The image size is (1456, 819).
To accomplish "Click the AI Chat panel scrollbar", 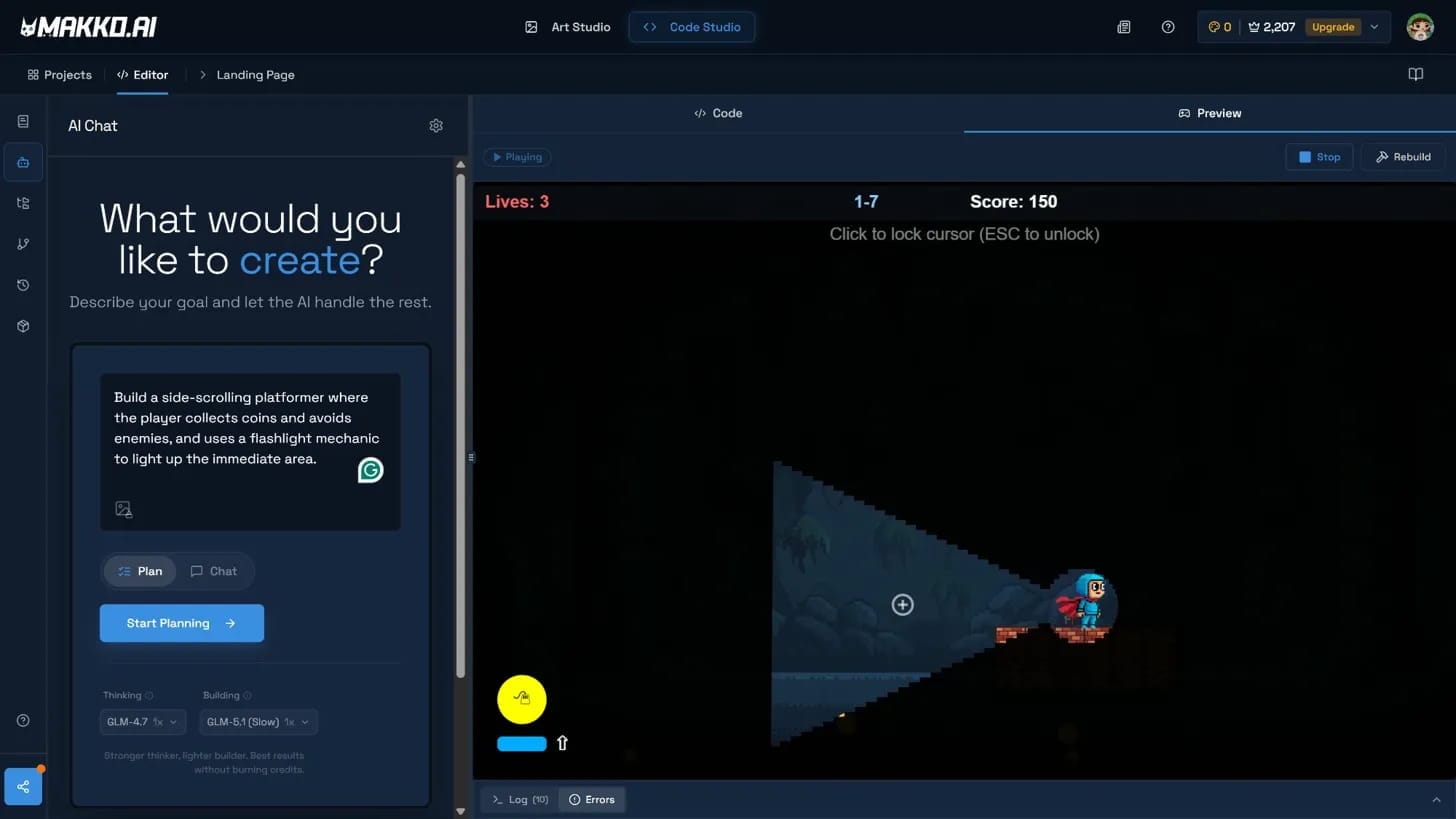I will click(x=461, y=420).
